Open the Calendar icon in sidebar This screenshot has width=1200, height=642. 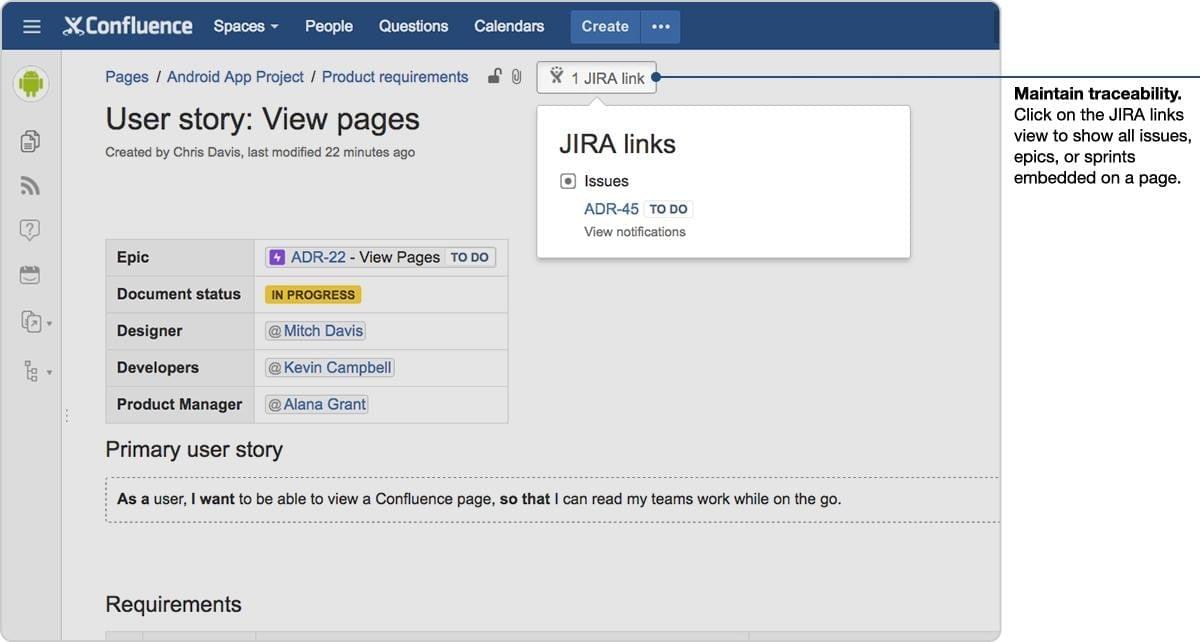(x=30, y=274)
